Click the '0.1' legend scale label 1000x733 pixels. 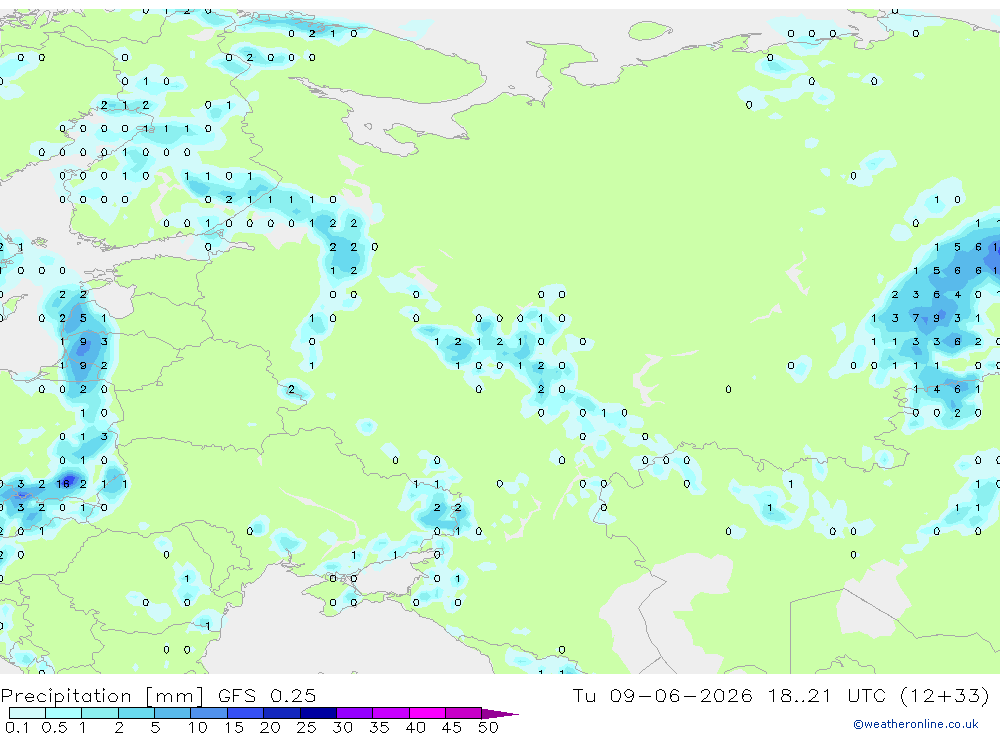coord(17,727)
